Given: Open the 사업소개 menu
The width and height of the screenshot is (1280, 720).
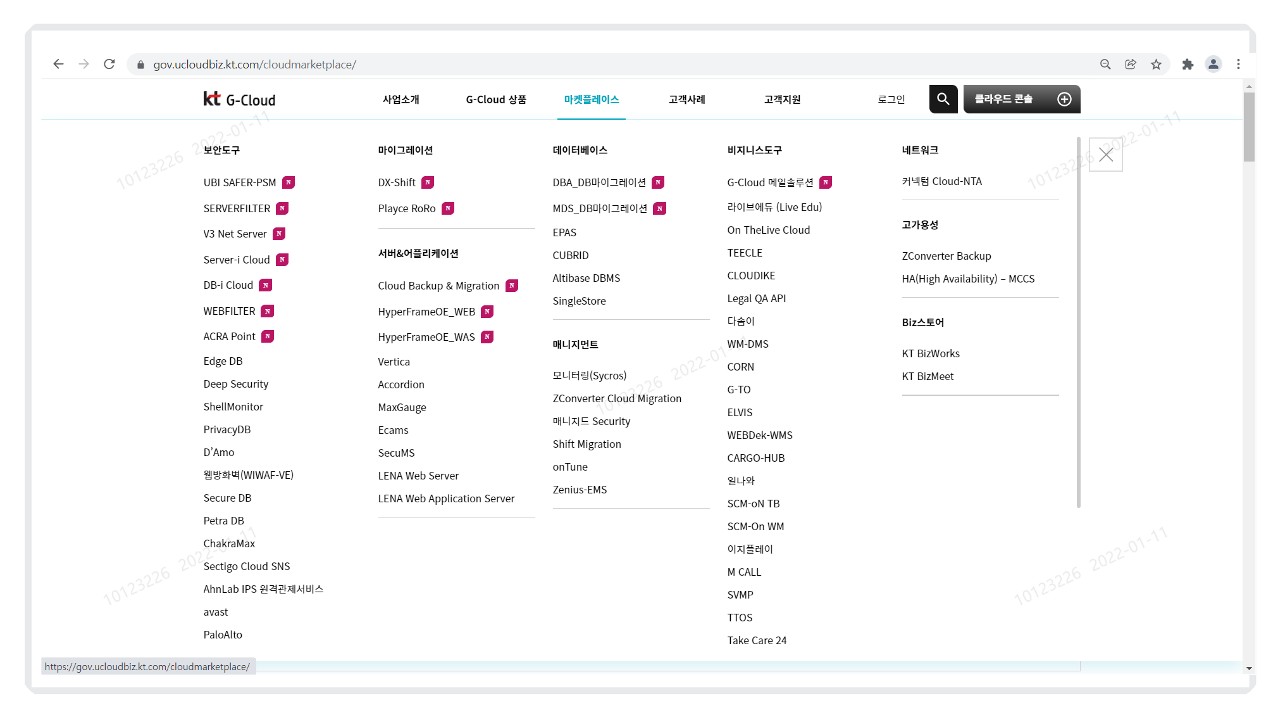Looking at the screenshot, I should point(401,99).
